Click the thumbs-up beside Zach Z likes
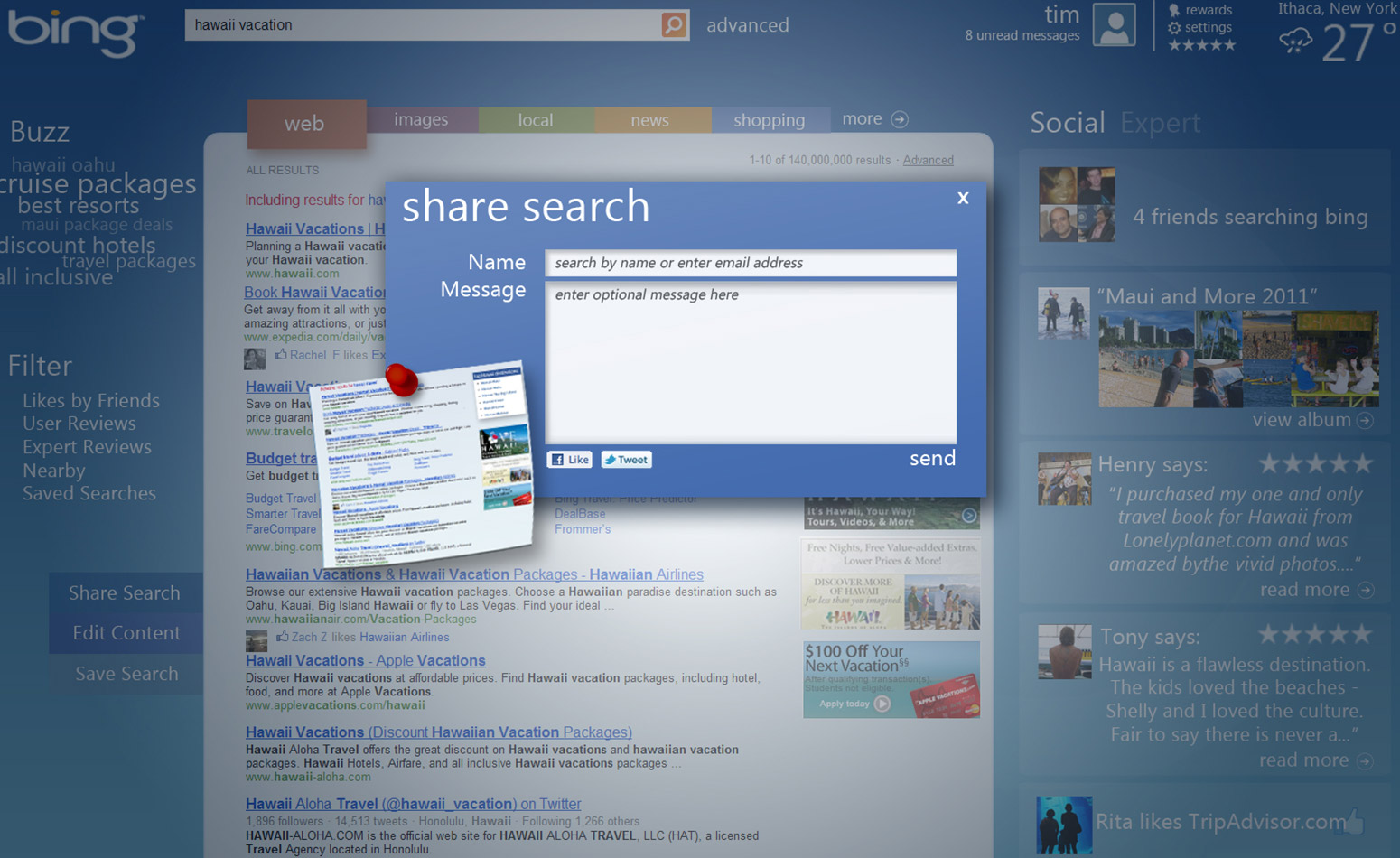Screen dimensions: 1400x858 tap(282, 637)
